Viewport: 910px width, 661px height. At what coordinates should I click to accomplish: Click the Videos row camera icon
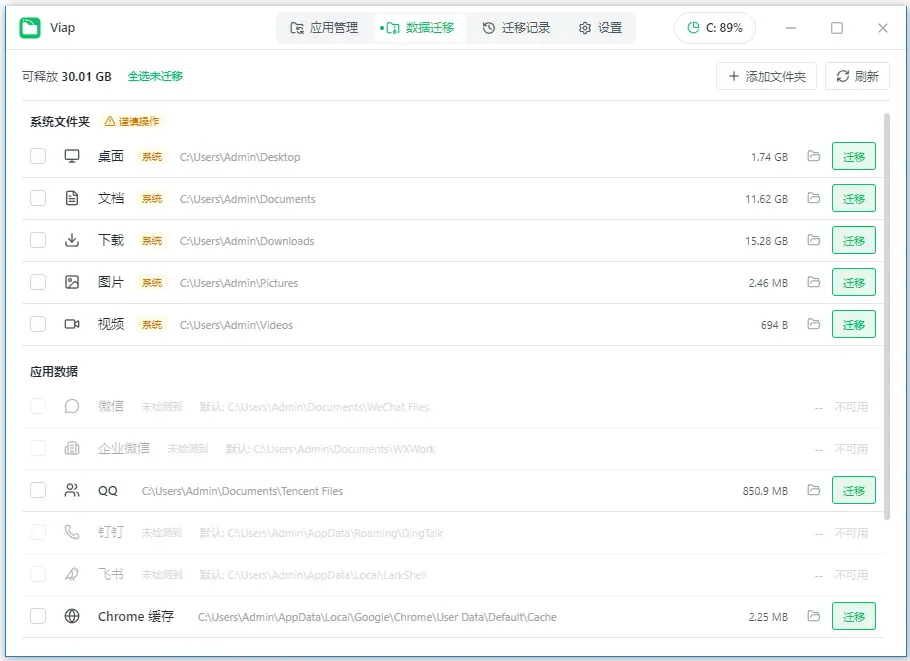pyautogui.click(x=72, y=324)
